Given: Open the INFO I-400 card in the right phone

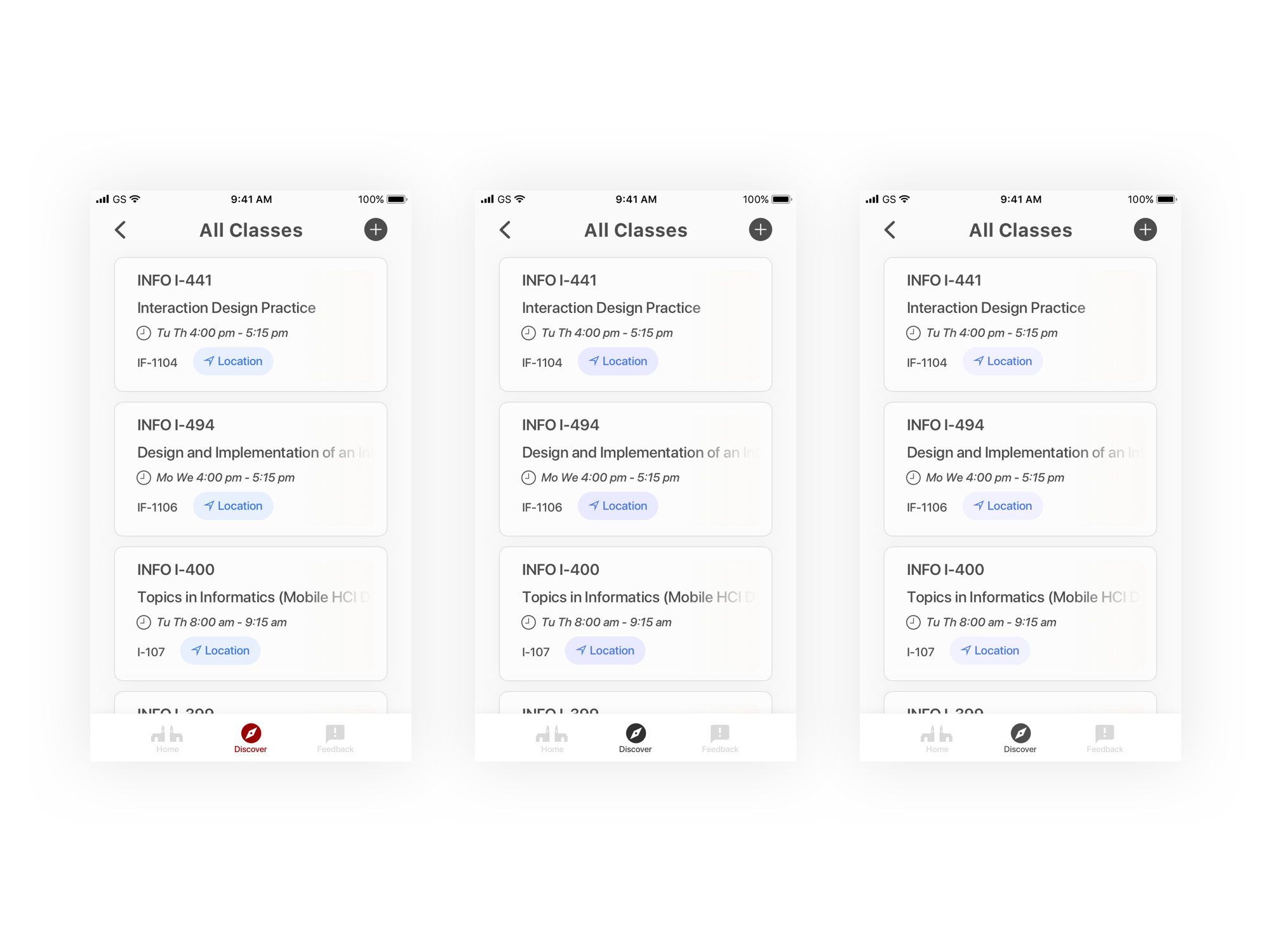Looking at the screenshot, I should [x=1020, y=614].
